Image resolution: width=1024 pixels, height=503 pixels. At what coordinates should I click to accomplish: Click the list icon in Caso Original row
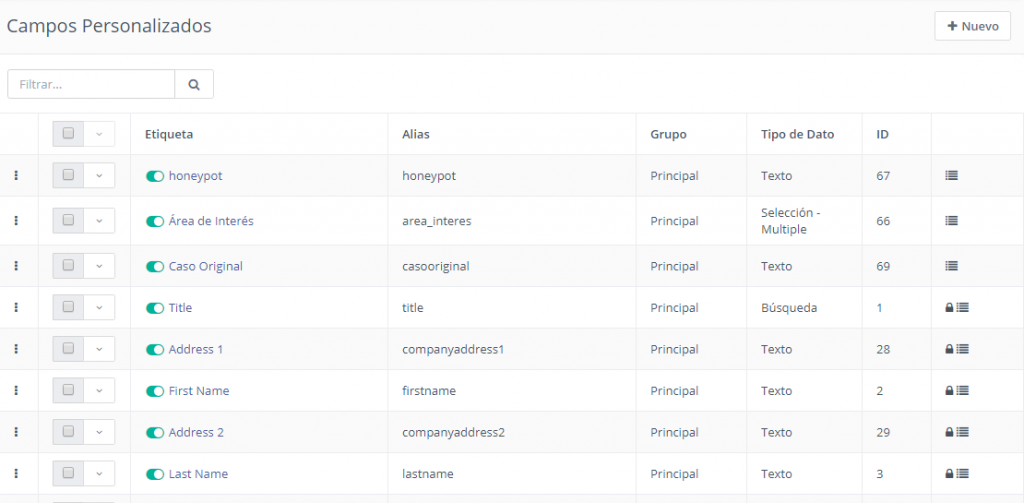point(952,266)
